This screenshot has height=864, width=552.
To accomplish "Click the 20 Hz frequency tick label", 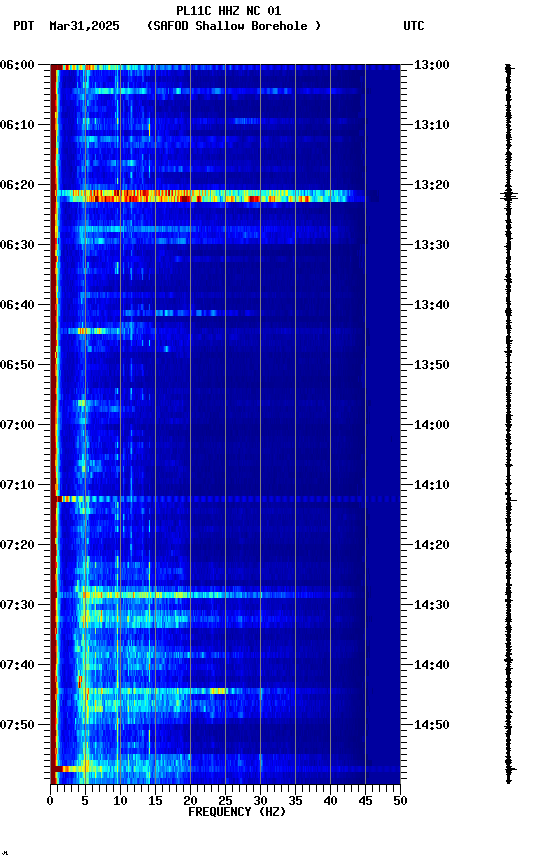I will point(190,801).
